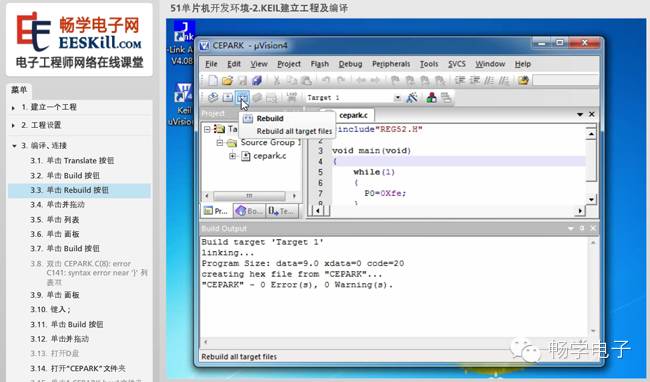Open the Project menu
The height and width of the screenshot is (382, 650).
[289, 64]
